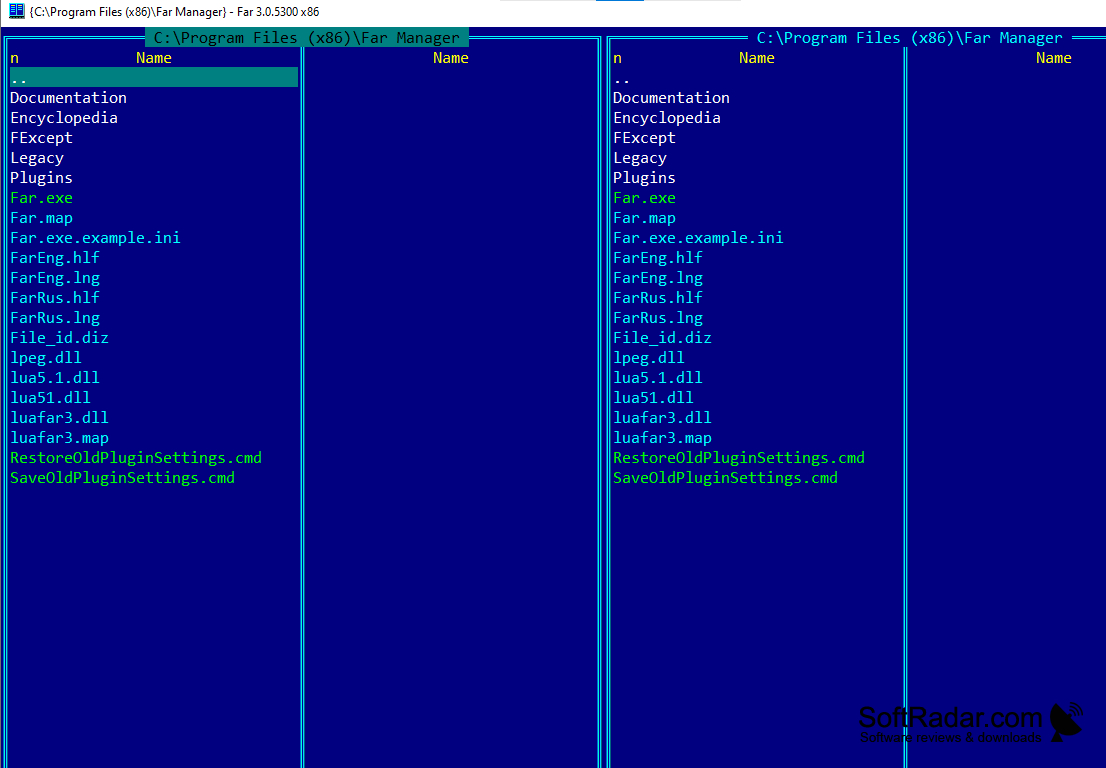Image resolution: width=1106 pixels, height=768 pixels.
Task: Select File_id.diz in the right panel
Action: pyautogui.click(x=662, y=337)
